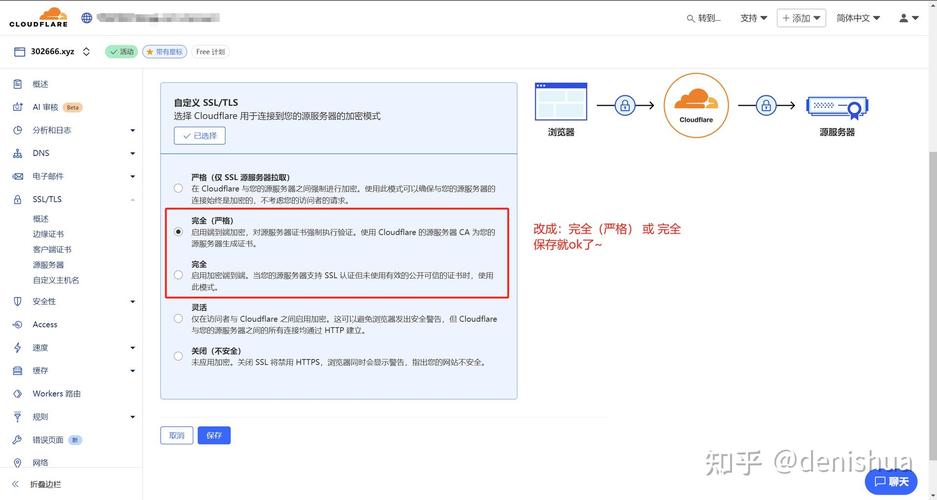937x500 pixels.
Task: Click the network tree icon for DNS
Action: (x=18, y=154)
